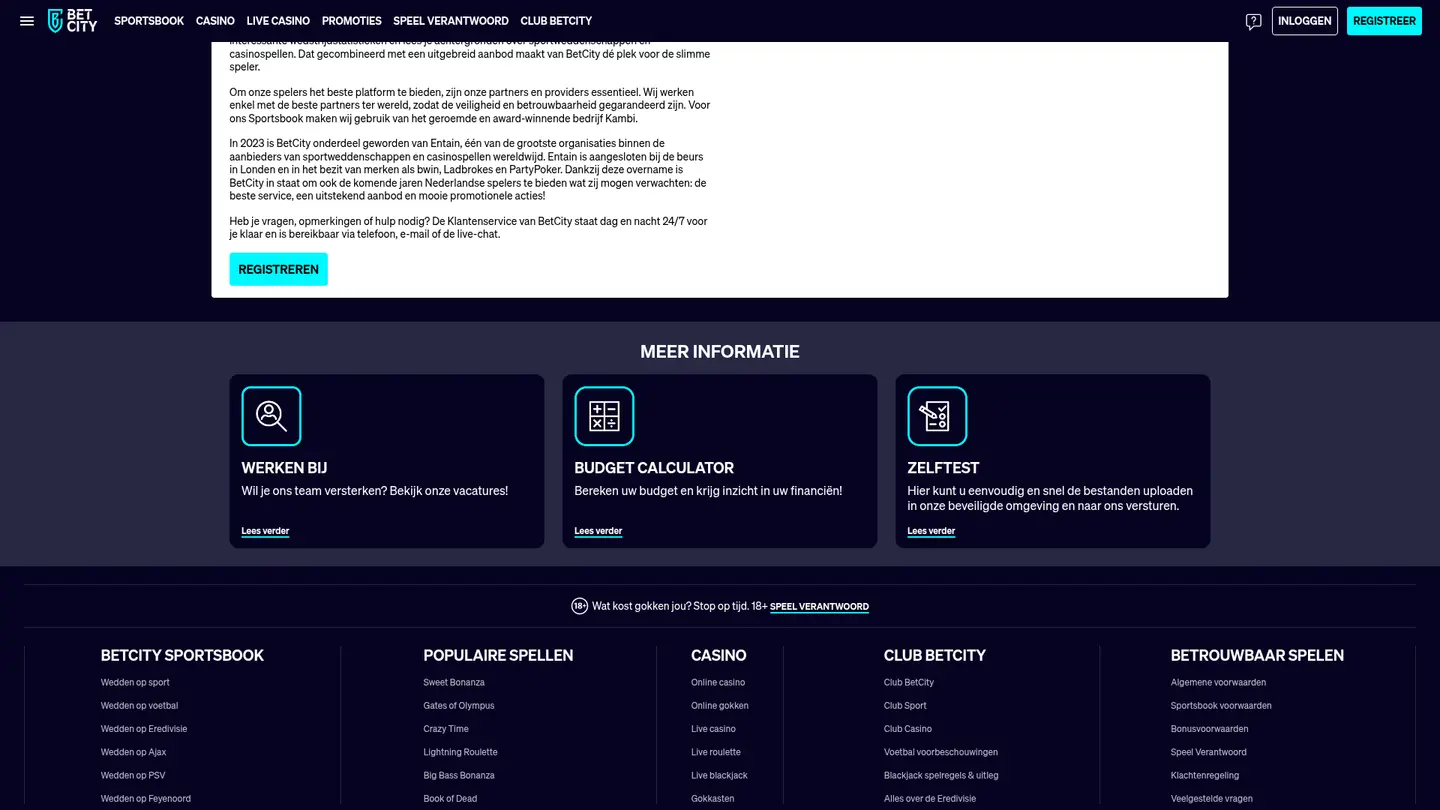The image size is (1440, 810).
Task: Click the Meer Informatie heading
Action: 720,352
